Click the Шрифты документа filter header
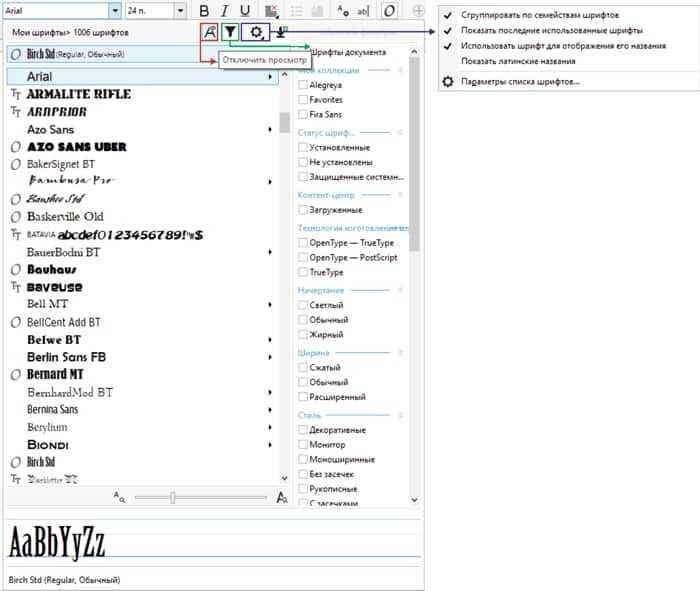Image resolution: width=700 pixels, height=591 pixels. click(x=348, y=52)
